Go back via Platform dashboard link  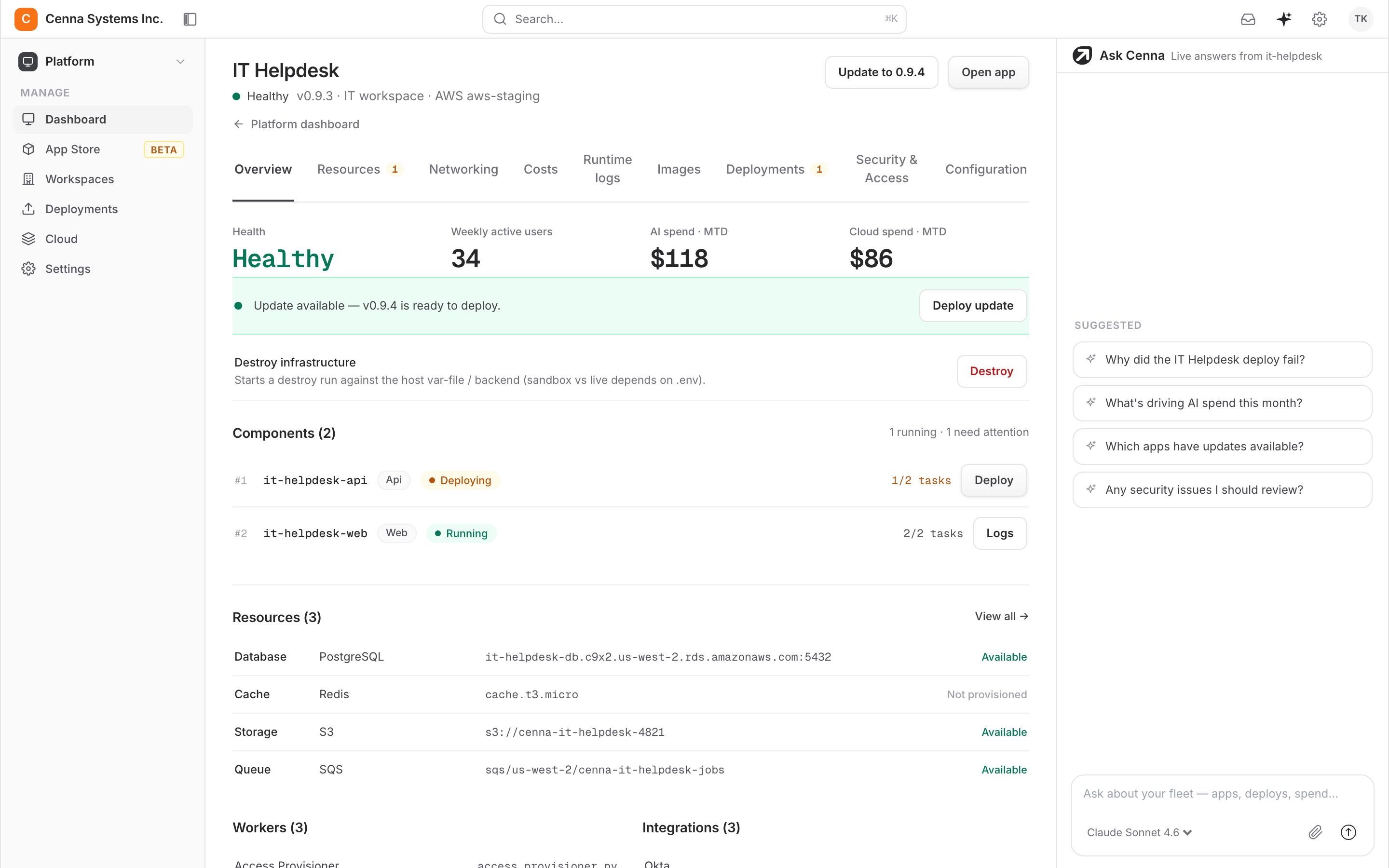pos(296,124)
